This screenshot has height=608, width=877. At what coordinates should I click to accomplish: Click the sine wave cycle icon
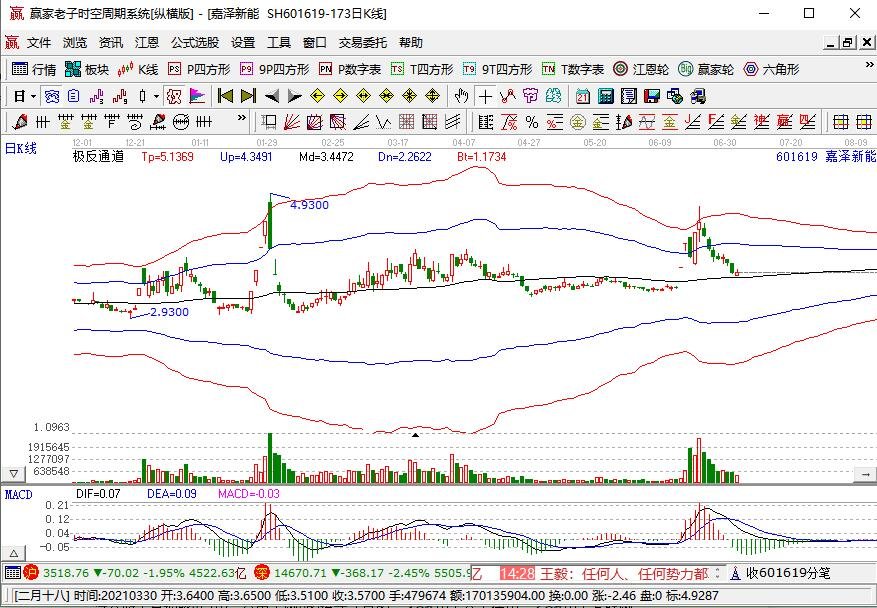(x=647, y=121)
